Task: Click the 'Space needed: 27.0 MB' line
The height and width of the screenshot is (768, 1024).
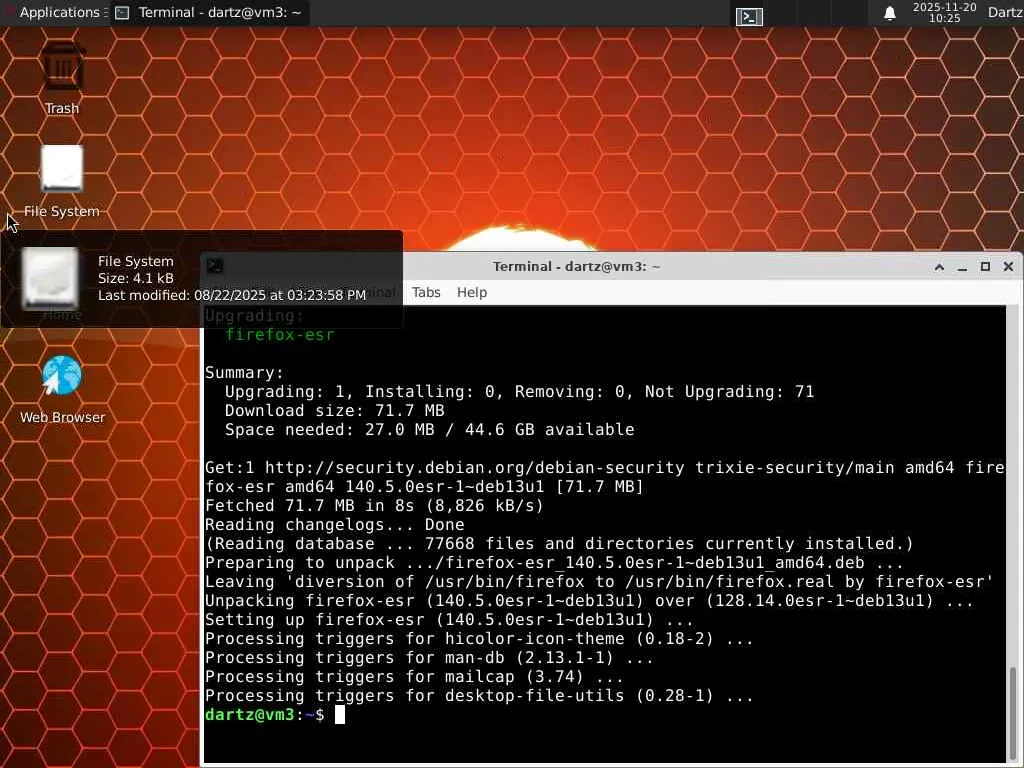Action: click(x=429, y=430)
